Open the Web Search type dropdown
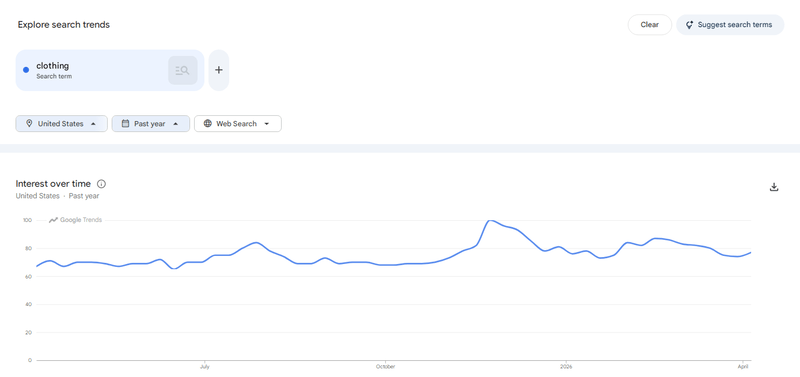This screenshot has height=377, width=800. pyautogui.click(x=238, y=123)
